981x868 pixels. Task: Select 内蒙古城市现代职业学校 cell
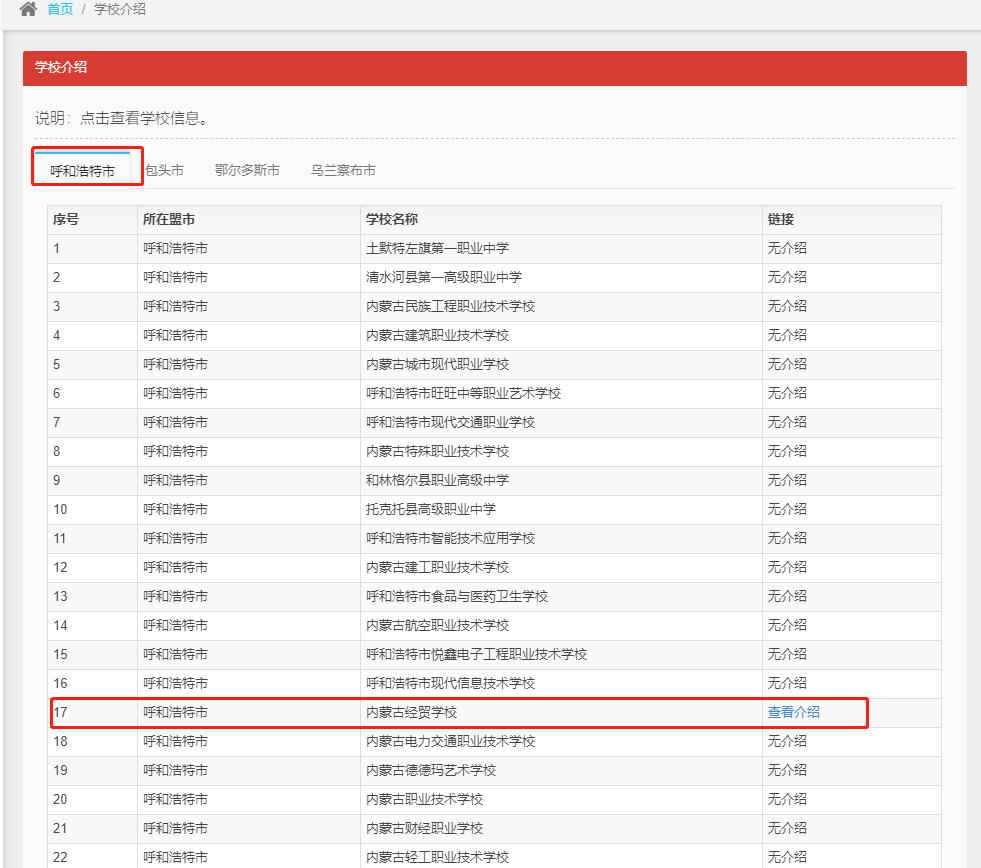coord(561,364)
